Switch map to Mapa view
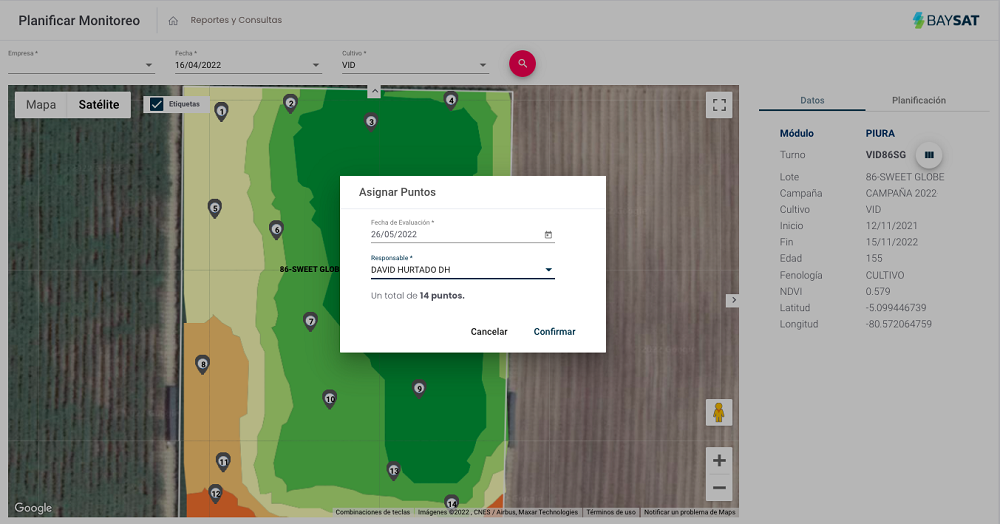The height and width of the screenshot is (524, 1000). tap(41, 105)
